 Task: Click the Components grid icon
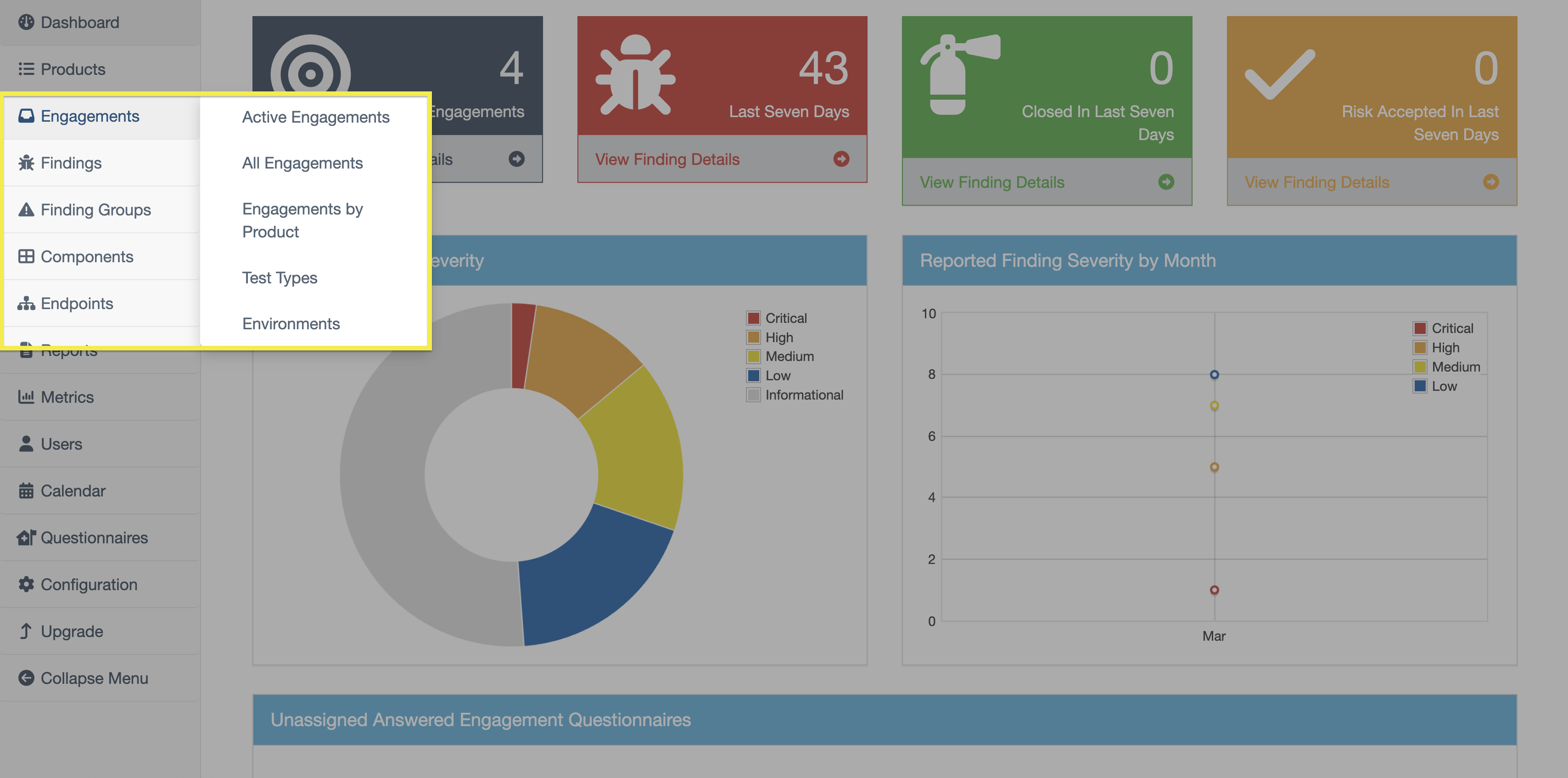coord(26,256)
